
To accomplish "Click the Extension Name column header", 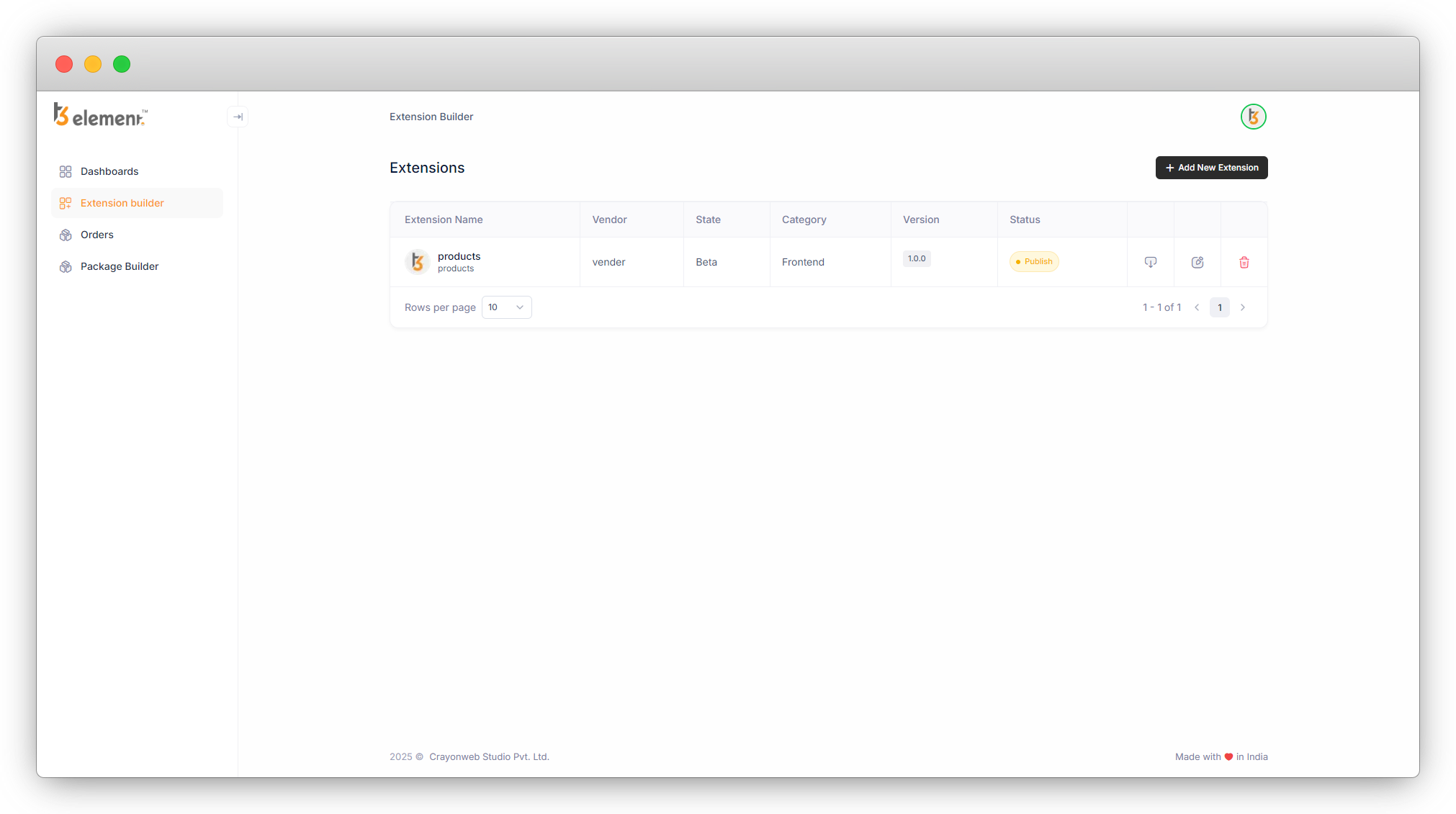I will click(444, 220).
